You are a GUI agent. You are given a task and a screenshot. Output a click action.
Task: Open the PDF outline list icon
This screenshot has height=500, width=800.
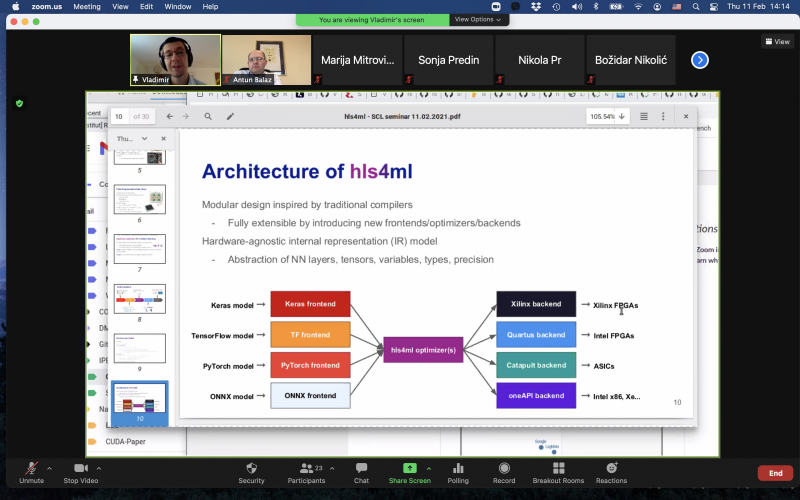644,116
